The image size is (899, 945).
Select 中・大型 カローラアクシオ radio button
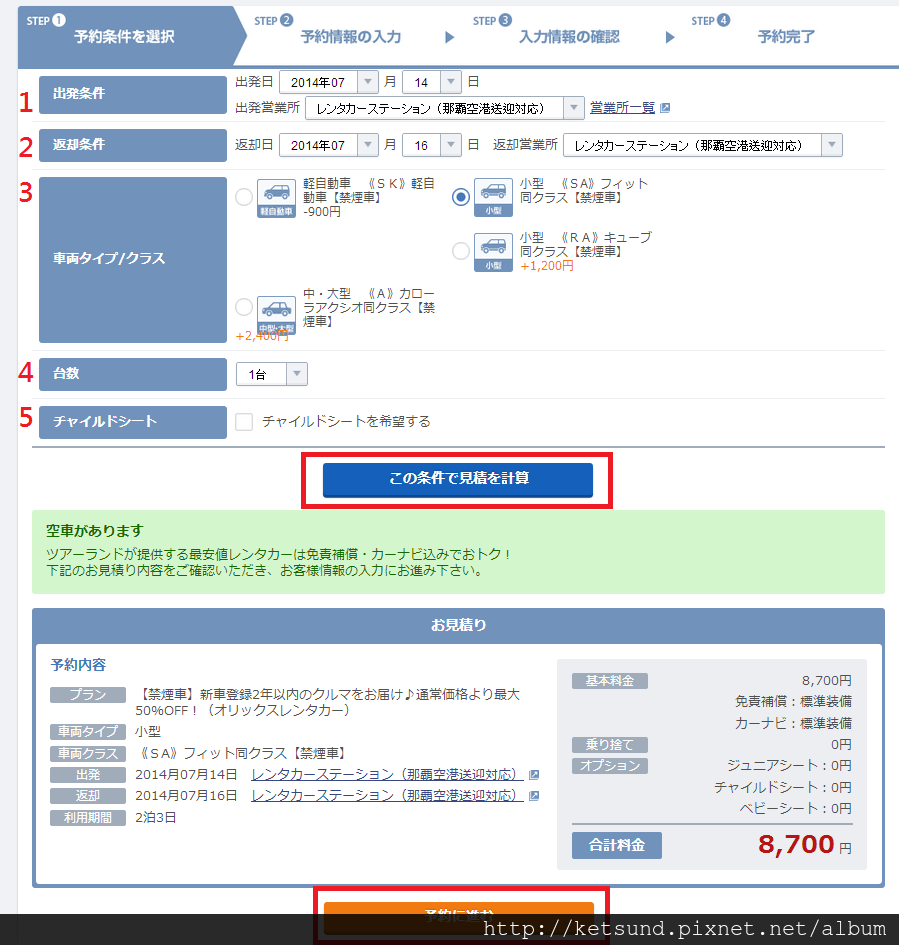[x=244, y=307]
